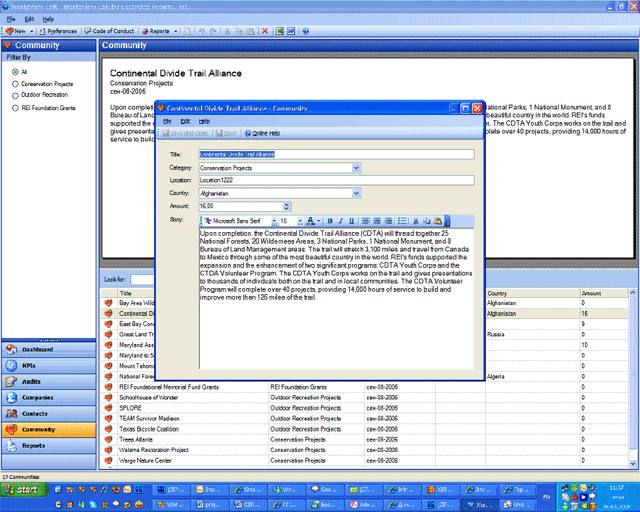The width and height of the screenshot is (640, 512).
Task: Click the Save icon in the dialog toolbar
Action: [226, 133]
